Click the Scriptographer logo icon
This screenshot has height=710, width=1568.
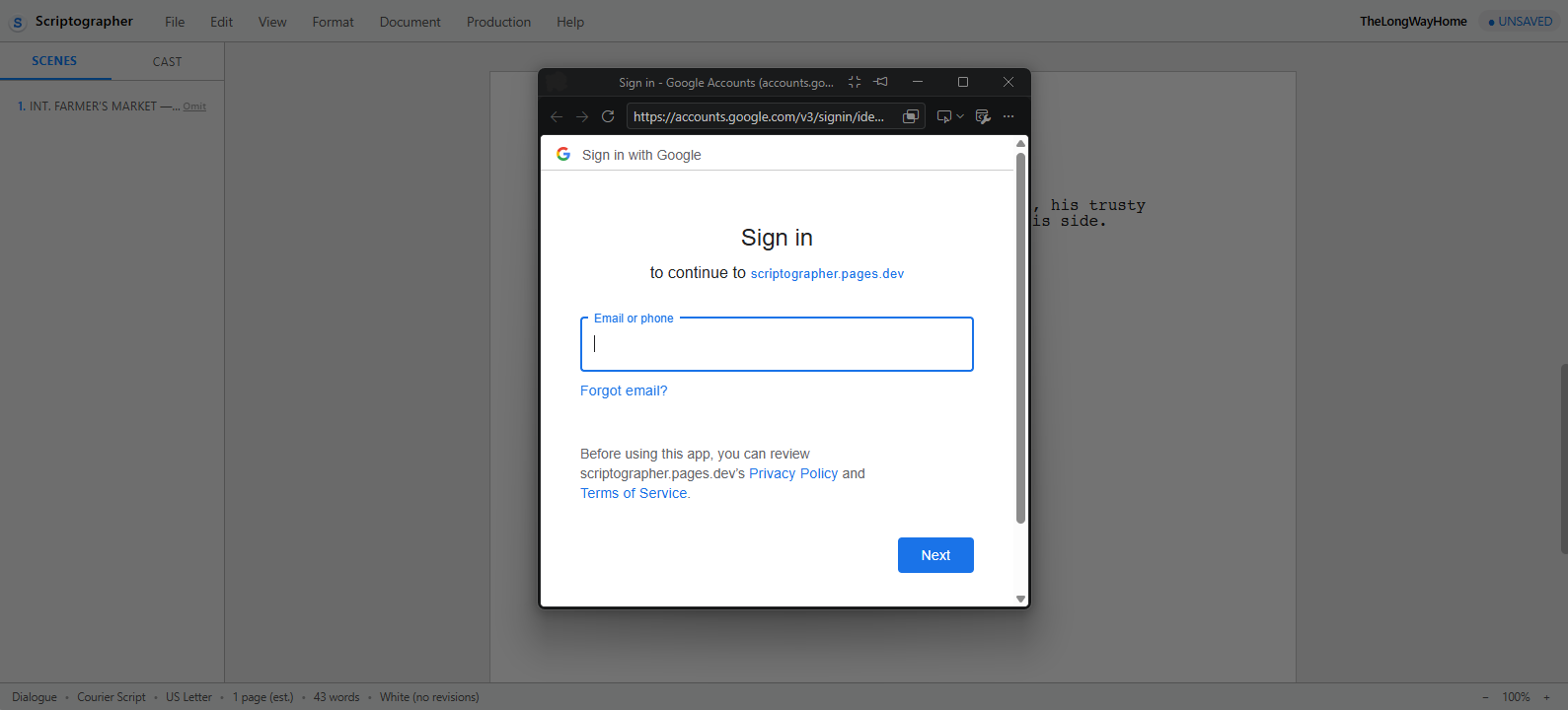click(x=17, y=22)
